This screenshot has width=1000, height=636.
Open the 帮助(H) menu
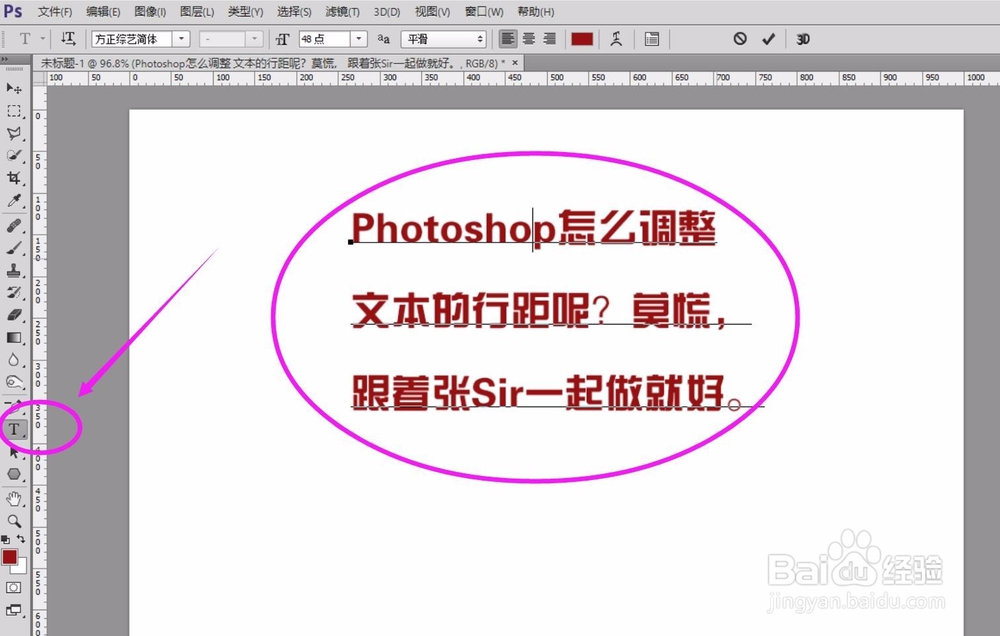point(536,11)
